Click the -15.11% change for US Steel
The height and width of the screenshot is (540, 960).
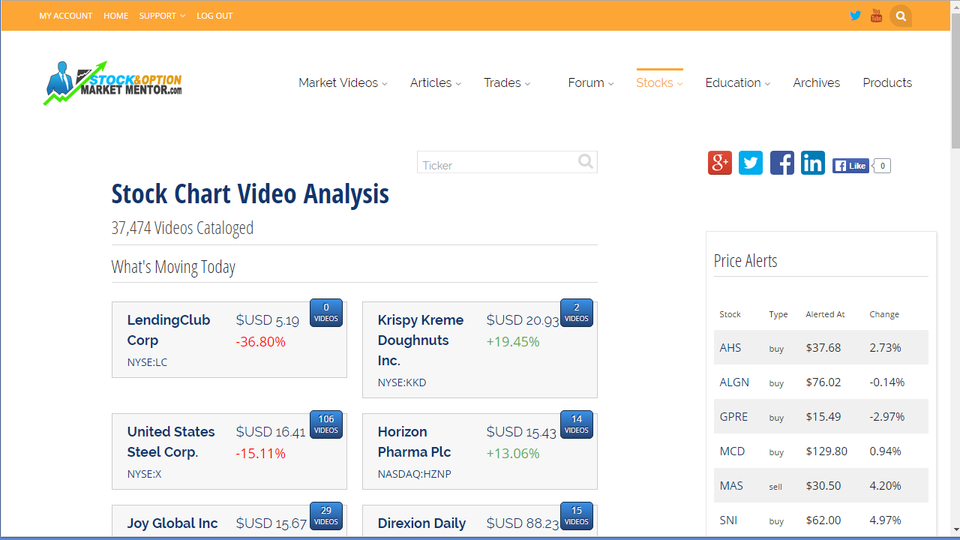click(260, 454)
